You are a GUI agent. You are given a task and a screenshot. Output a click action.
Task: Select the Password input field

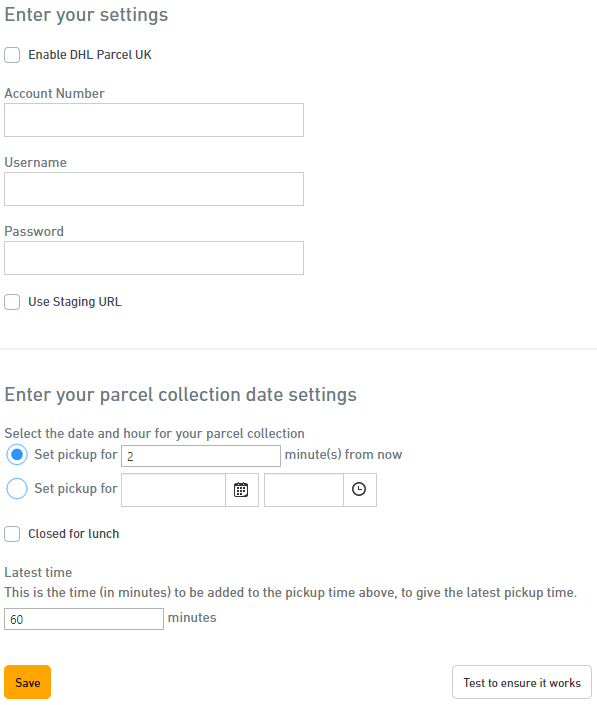click(154, 258)
